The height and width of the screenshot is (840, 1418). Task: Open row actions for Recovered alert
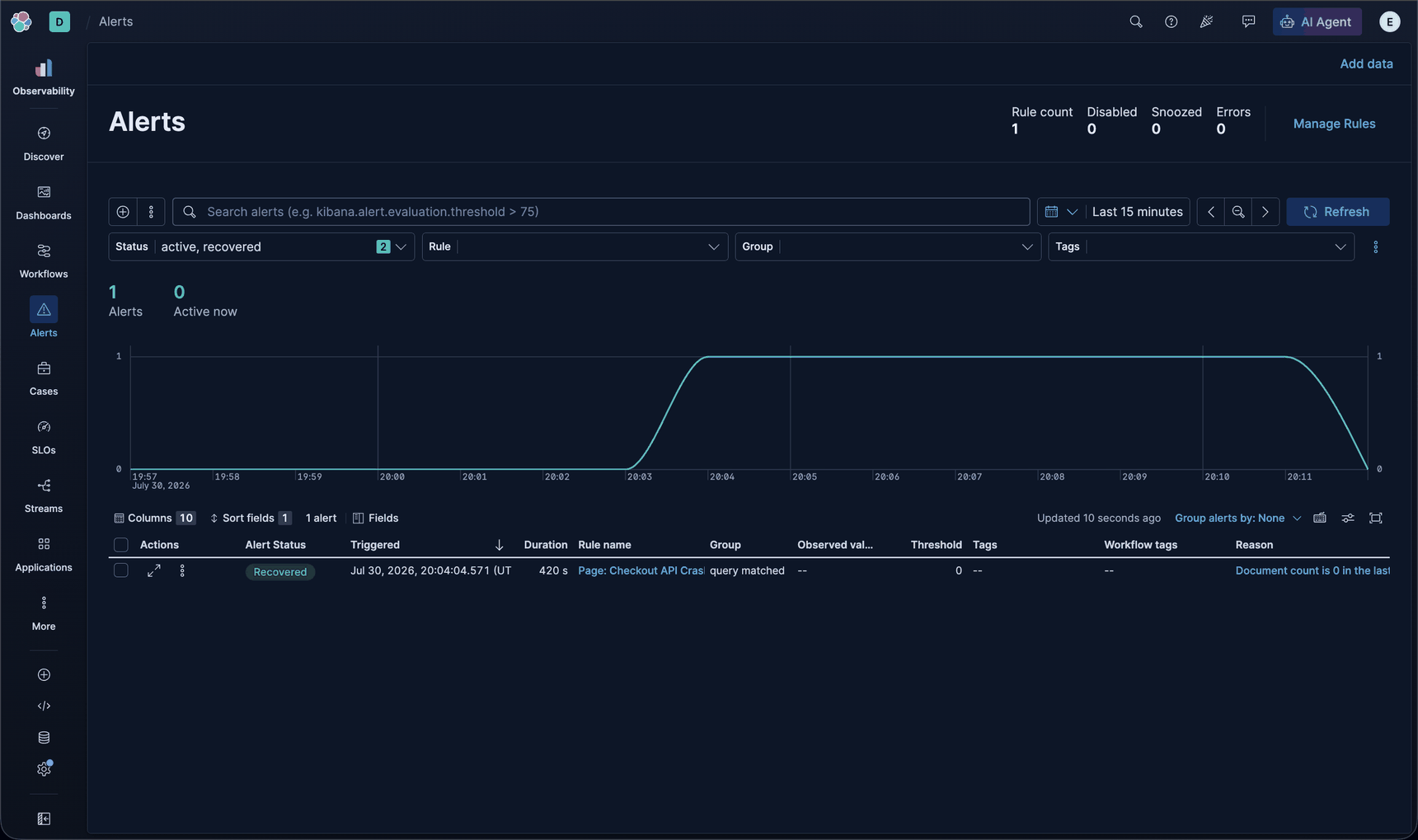pyautogui.click(x=182, y=570)
